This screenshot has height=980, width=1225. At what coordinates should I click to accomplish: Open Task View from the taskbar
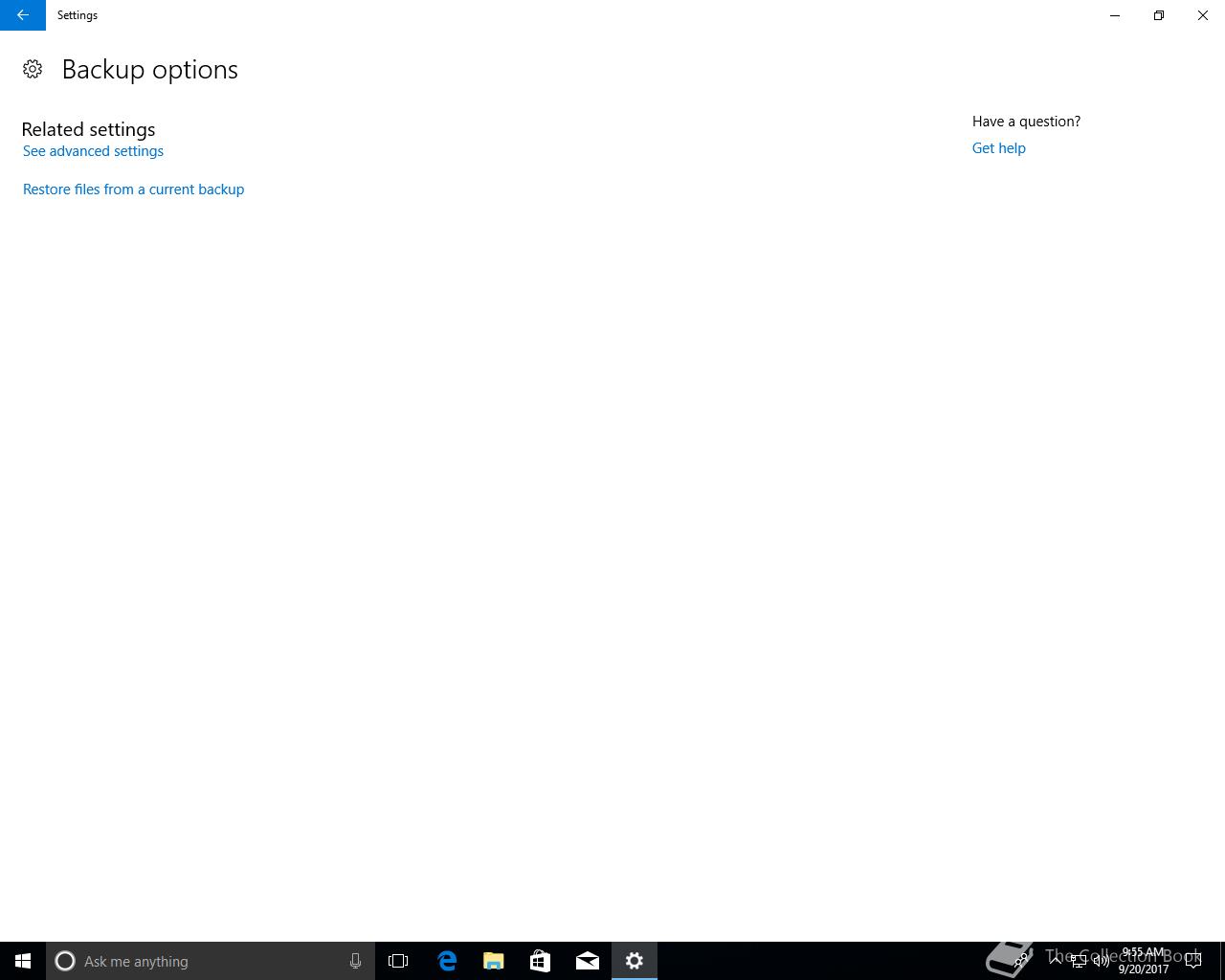398,961
